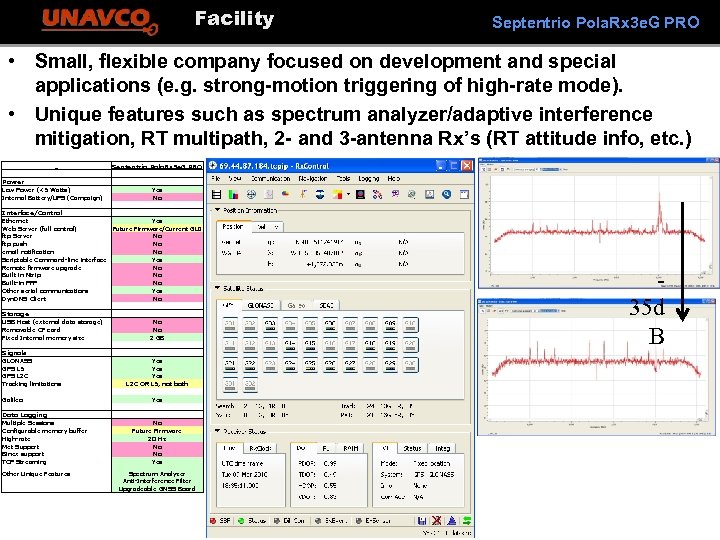Open the Help menu

click(x=394, y=178)
